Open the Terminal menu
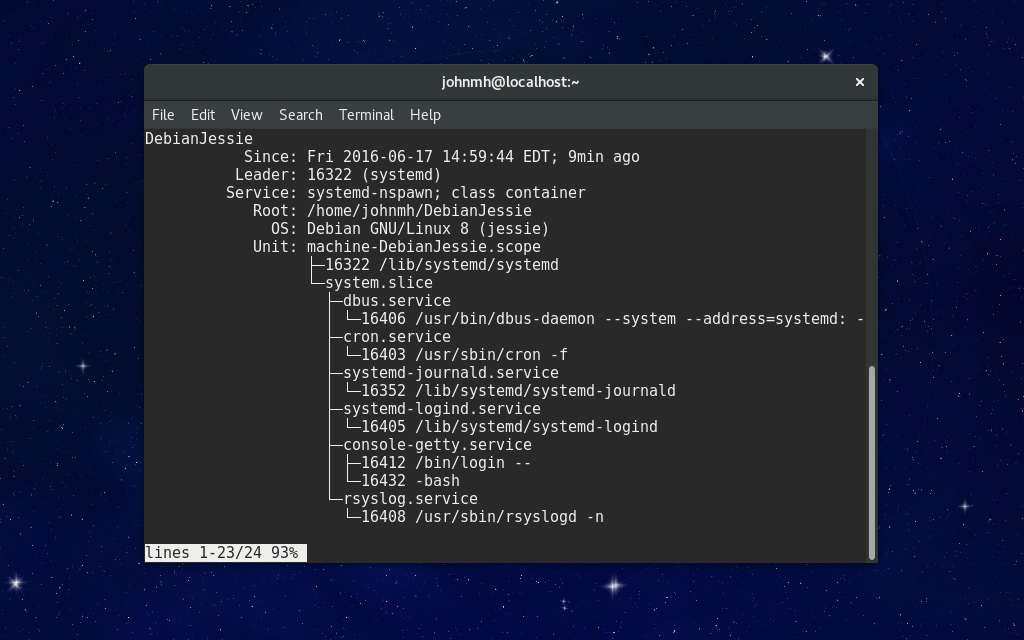The image size is (1024, 640). pyautogui.click(x=365, y=115)
